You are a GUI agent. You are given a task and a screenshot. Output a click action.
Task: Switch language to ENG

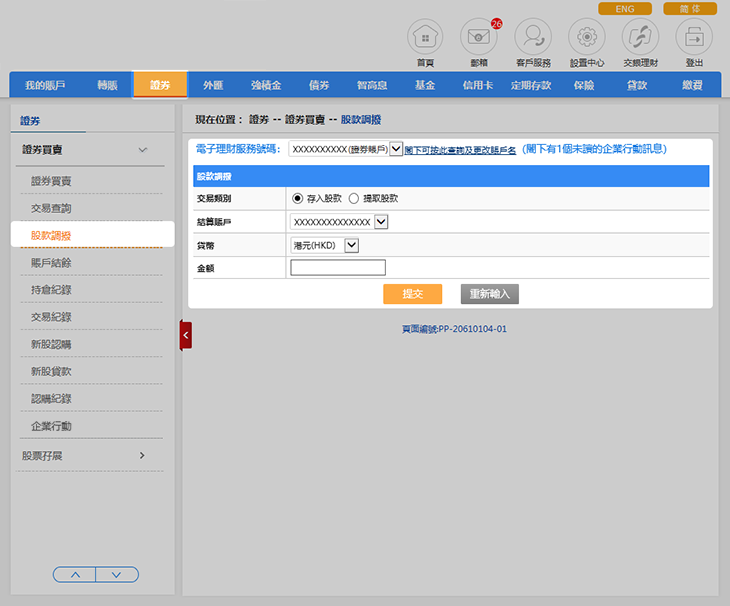point(625,9)
